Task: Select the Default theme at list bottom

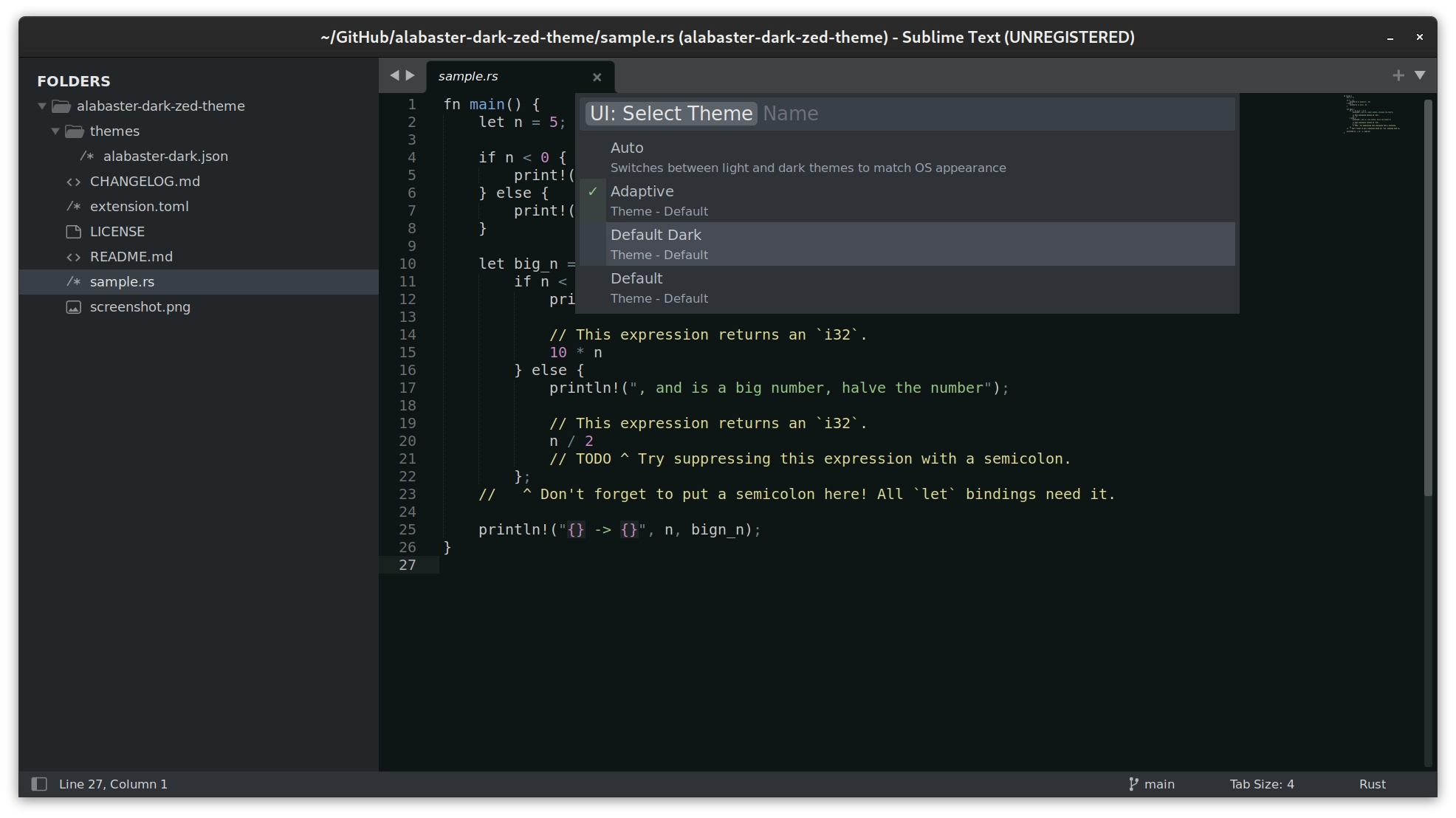Action: [636, 278]
